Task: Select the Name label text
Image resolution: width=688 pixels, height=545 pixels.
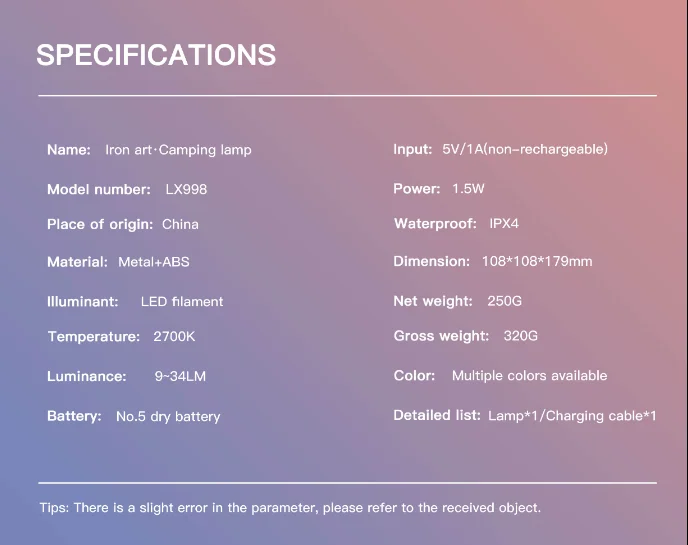Action: [69, 150]
